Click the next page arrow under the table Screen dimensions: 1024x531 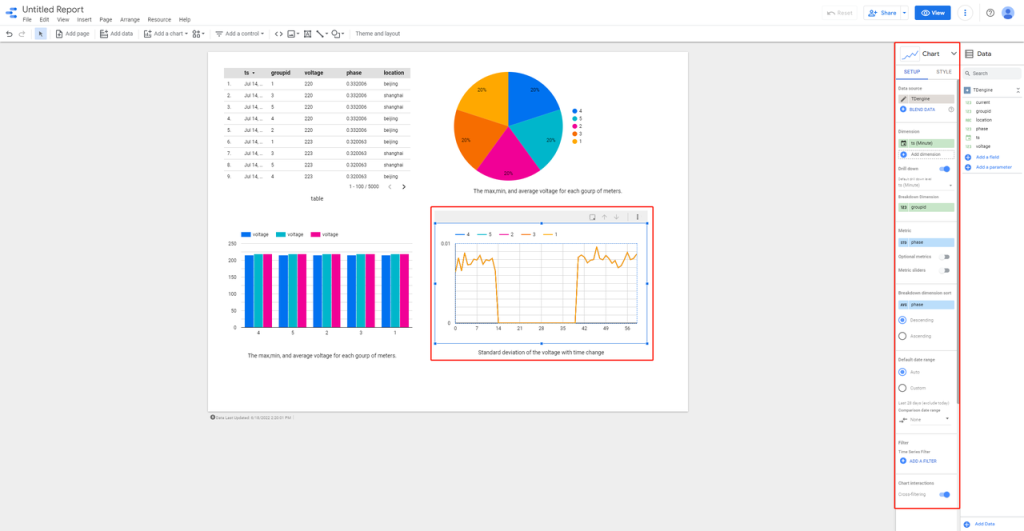404,187
